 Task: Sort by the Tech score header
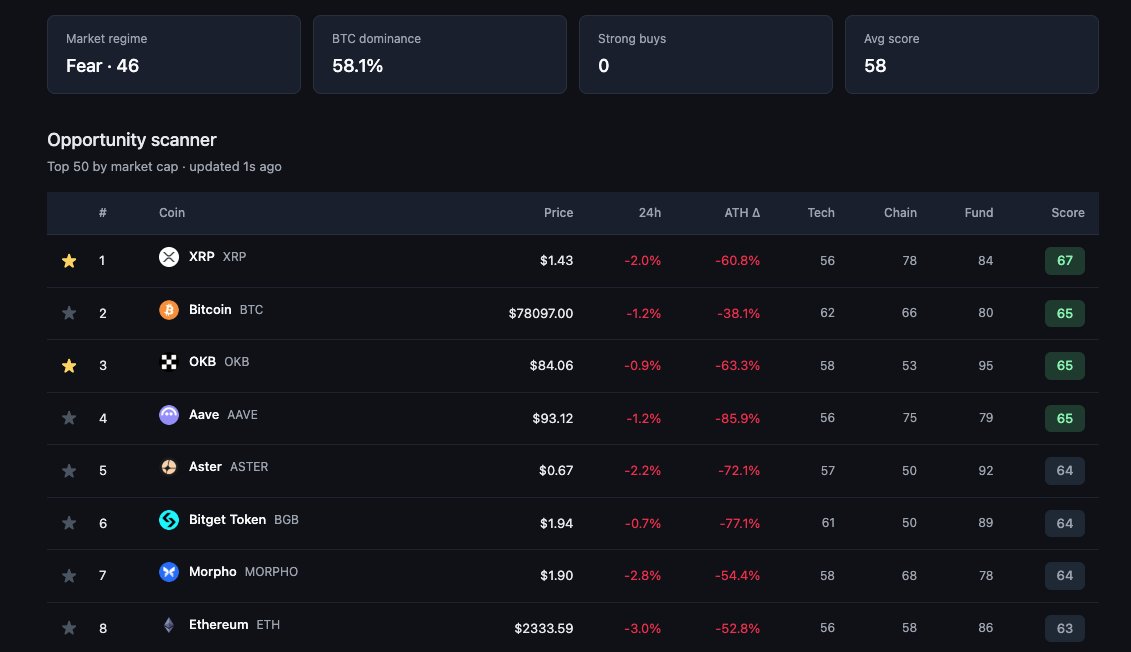tap(821, 213)
